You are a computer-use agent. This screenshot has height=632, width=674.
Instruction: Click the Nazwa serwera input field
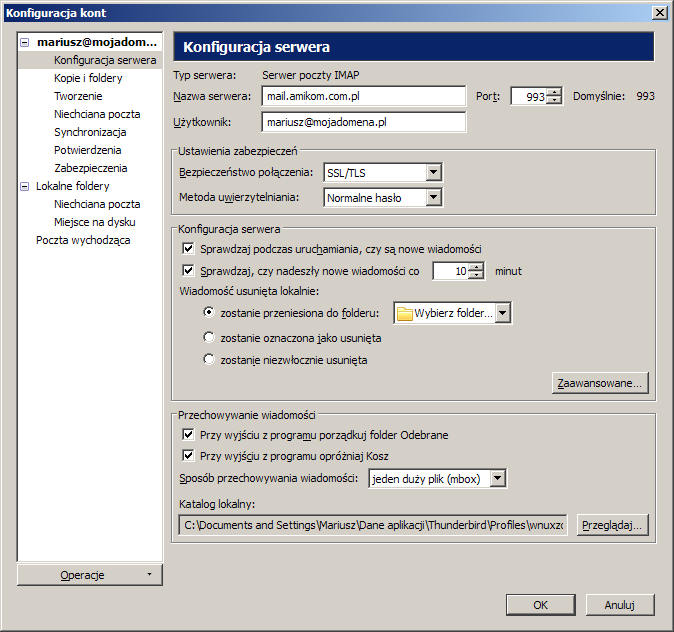[x=364, y=96]
